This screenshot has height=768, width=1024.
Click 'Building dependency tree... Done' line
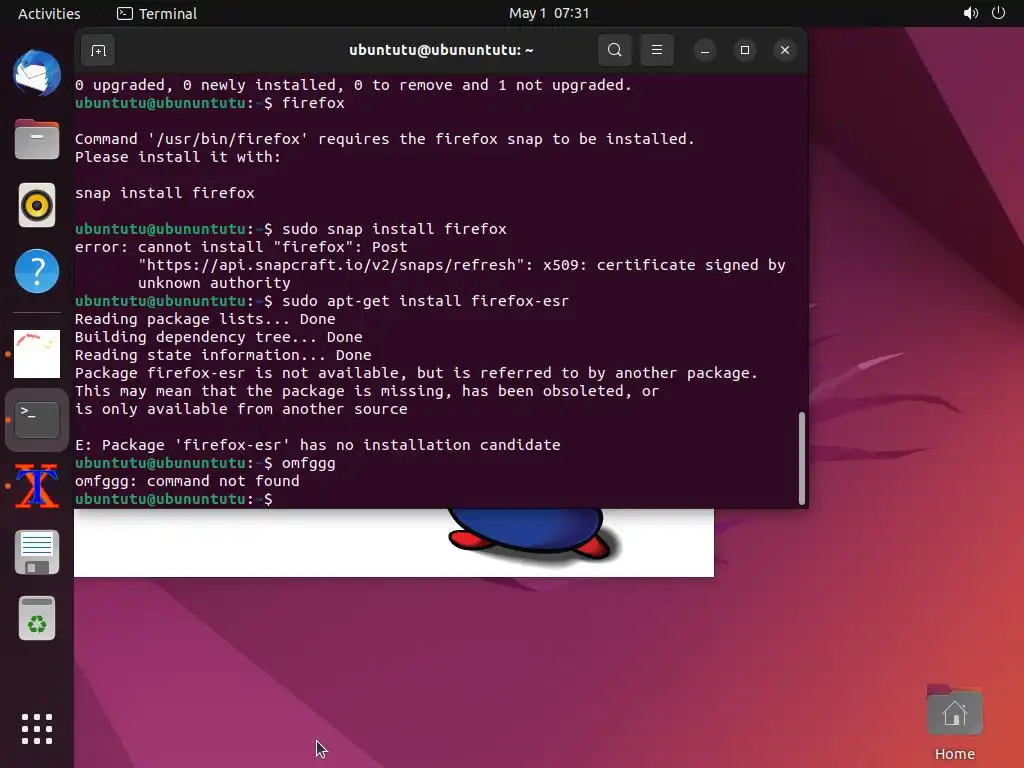[218, 337]
